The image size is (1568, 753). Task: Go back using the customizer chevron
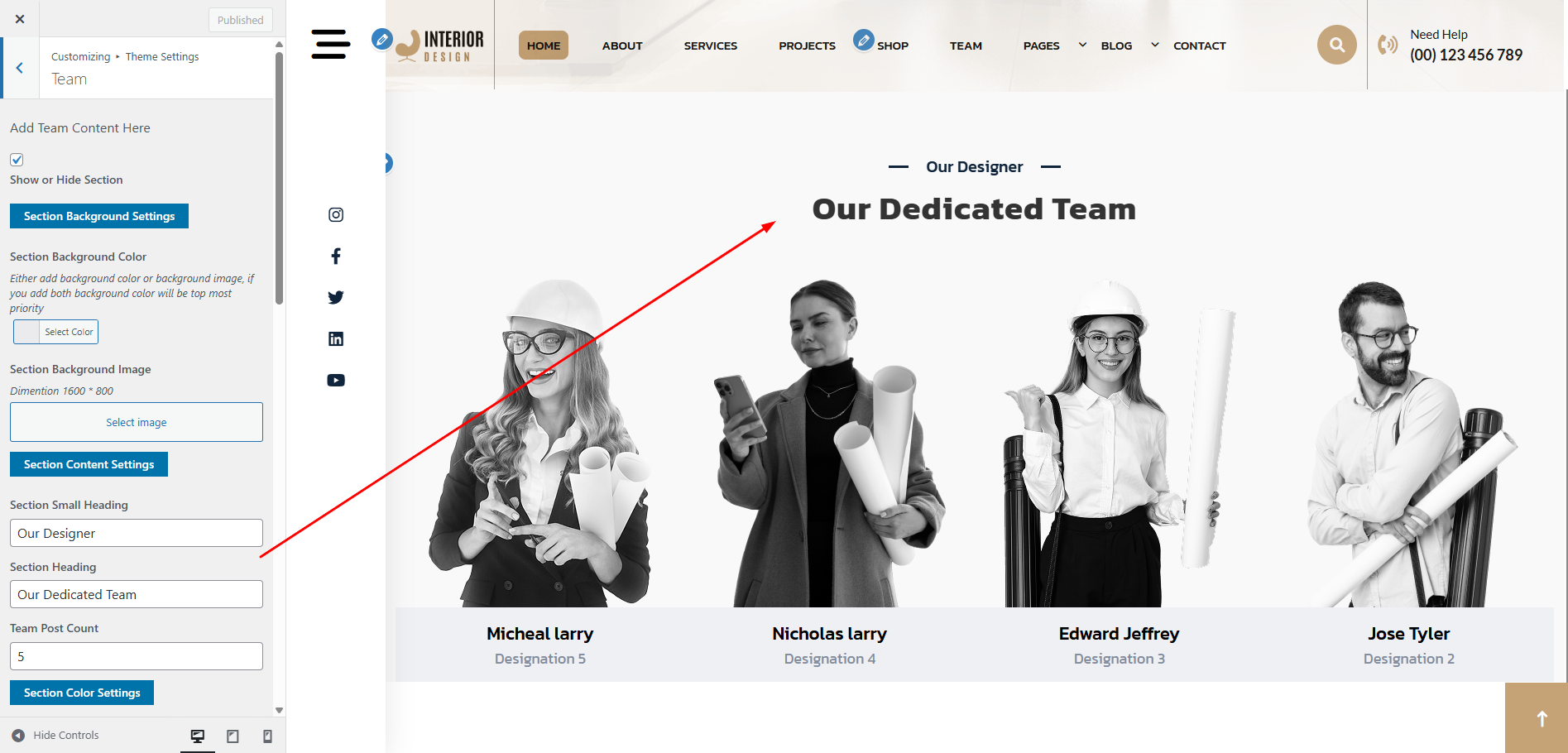tap(20, 68)
